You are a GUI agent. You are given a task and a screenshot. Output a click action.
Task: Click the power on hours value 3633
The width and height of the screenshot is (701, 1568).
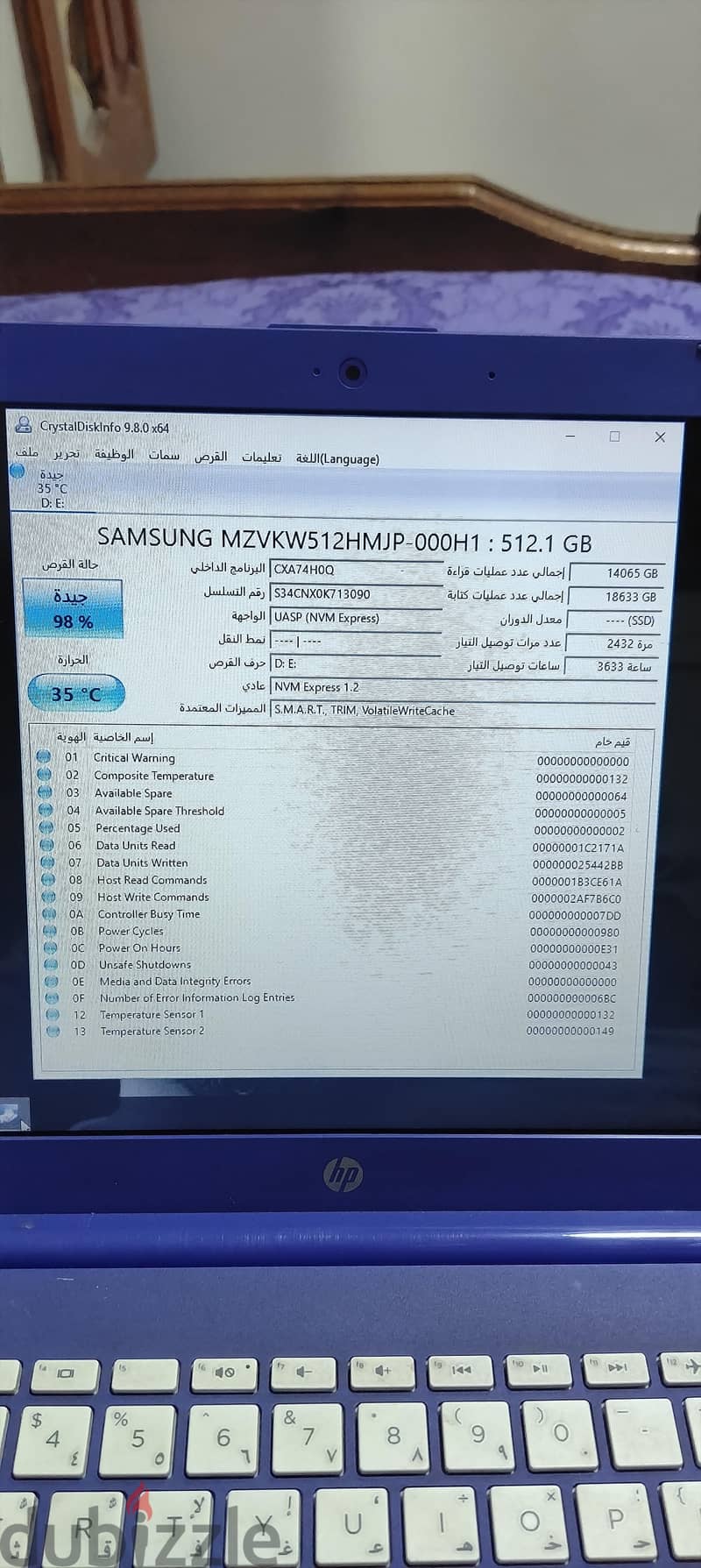coord(612,666)
